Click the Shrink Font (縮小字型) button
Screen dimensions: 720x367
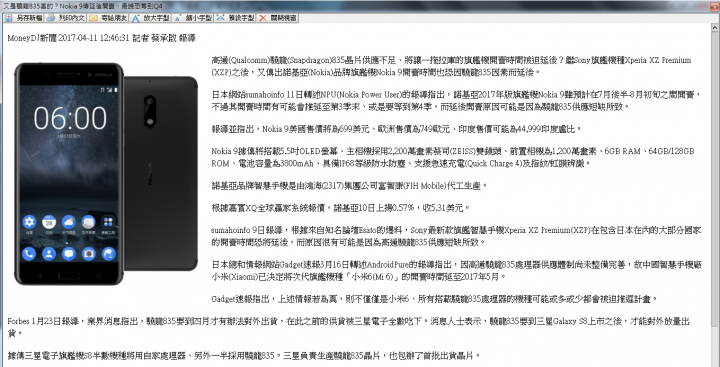pos(192,18)
